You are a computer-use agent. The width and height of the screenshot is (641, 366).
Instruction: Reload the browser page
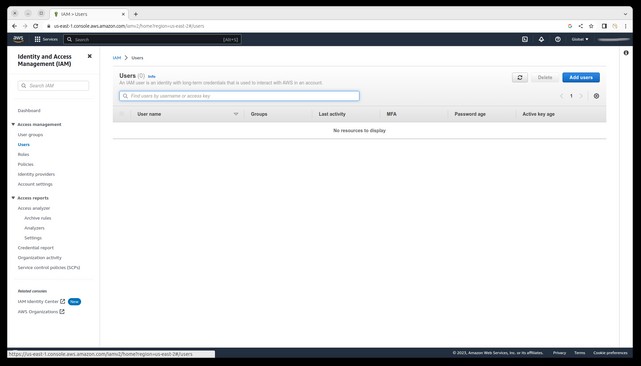tap(36, 26)
